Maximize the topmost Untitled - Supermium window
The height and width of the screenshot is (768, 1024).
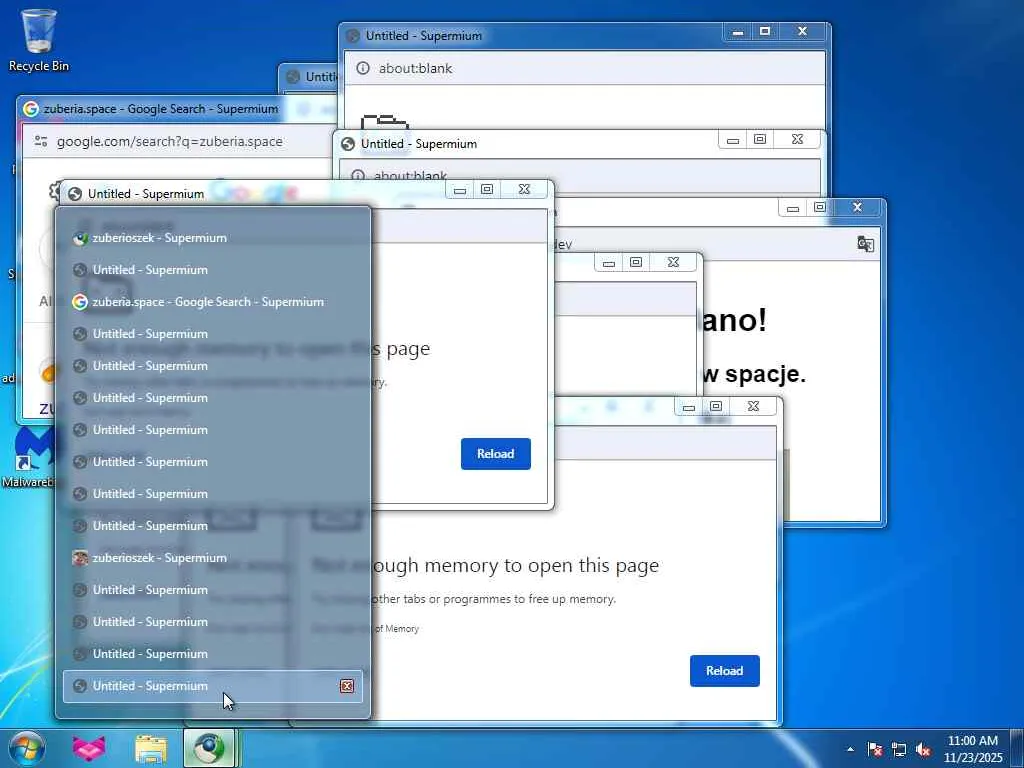(765, 31)
